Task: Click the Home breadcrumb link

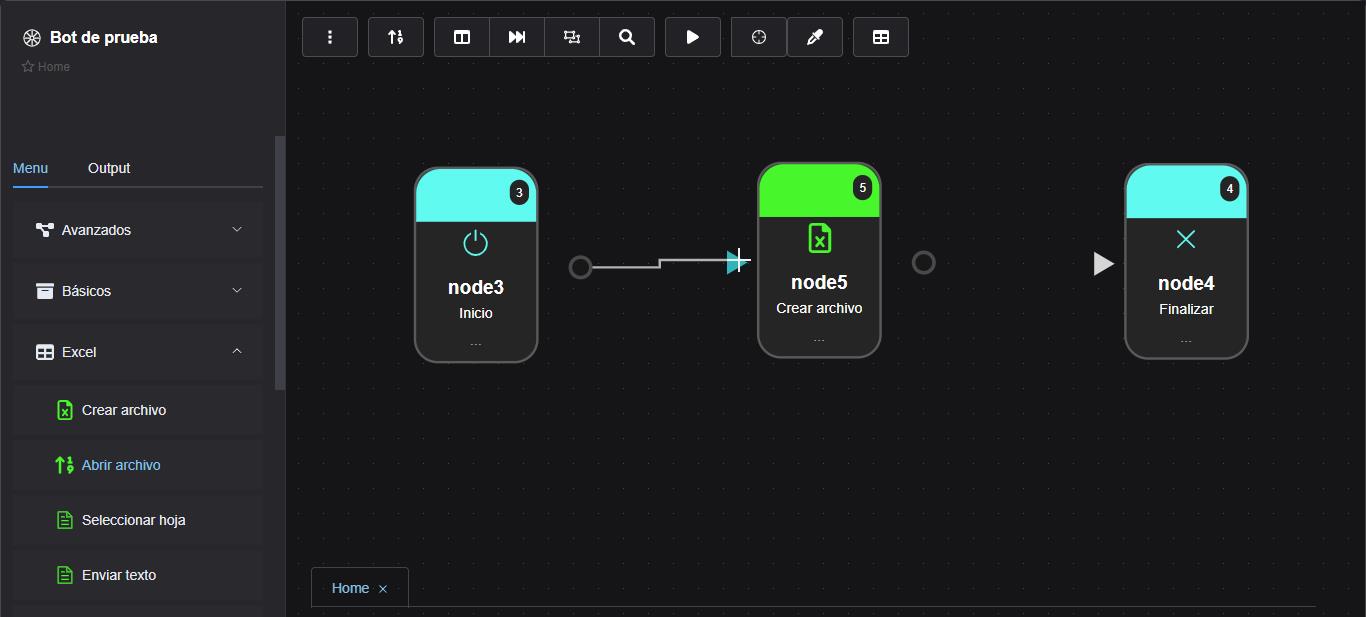Action: [54, 67]
